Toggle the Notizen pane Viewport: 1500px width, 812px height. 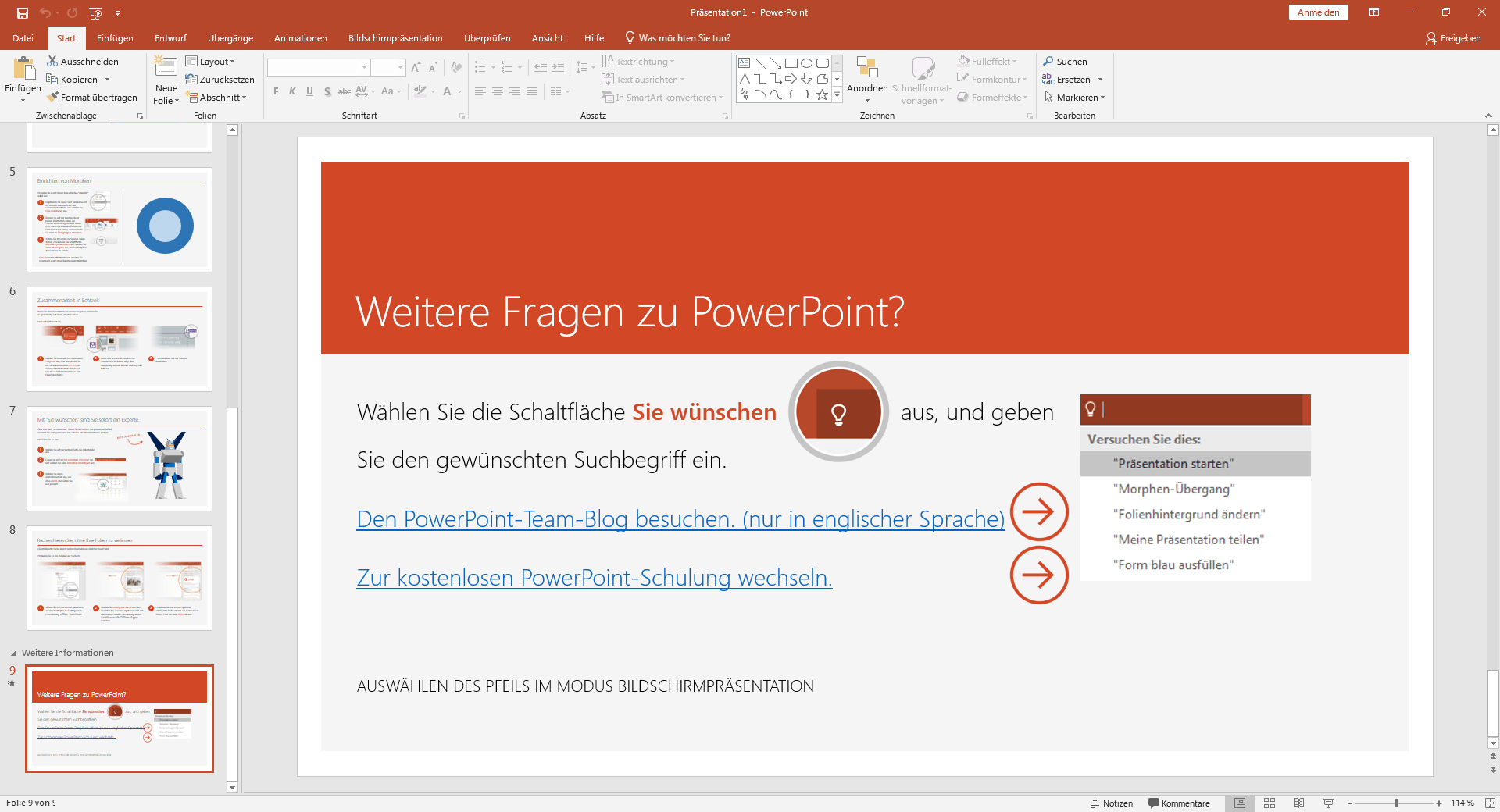click(x=1111, y=803)
